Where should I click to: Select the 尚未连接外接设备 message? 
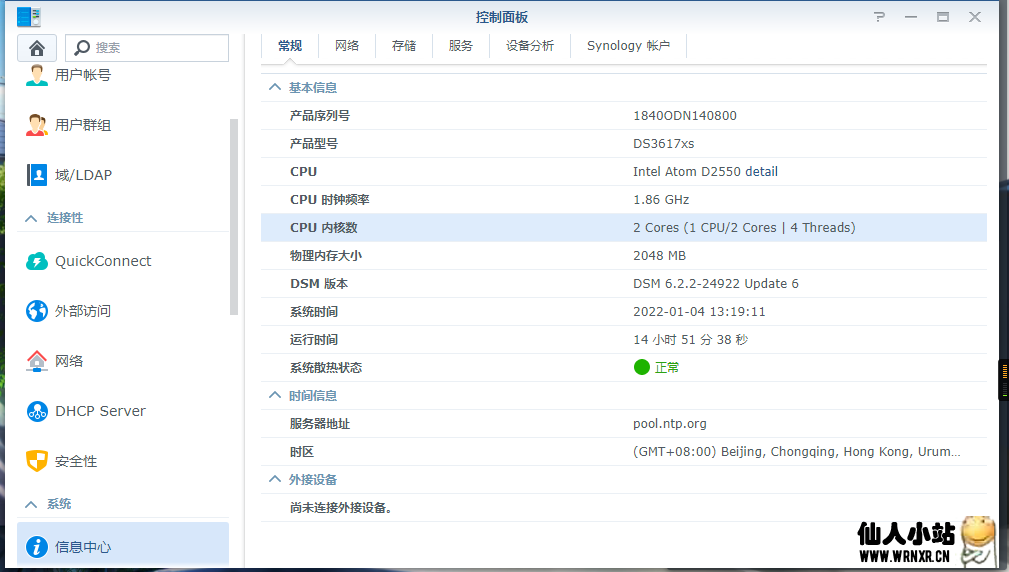click(341, 508)
